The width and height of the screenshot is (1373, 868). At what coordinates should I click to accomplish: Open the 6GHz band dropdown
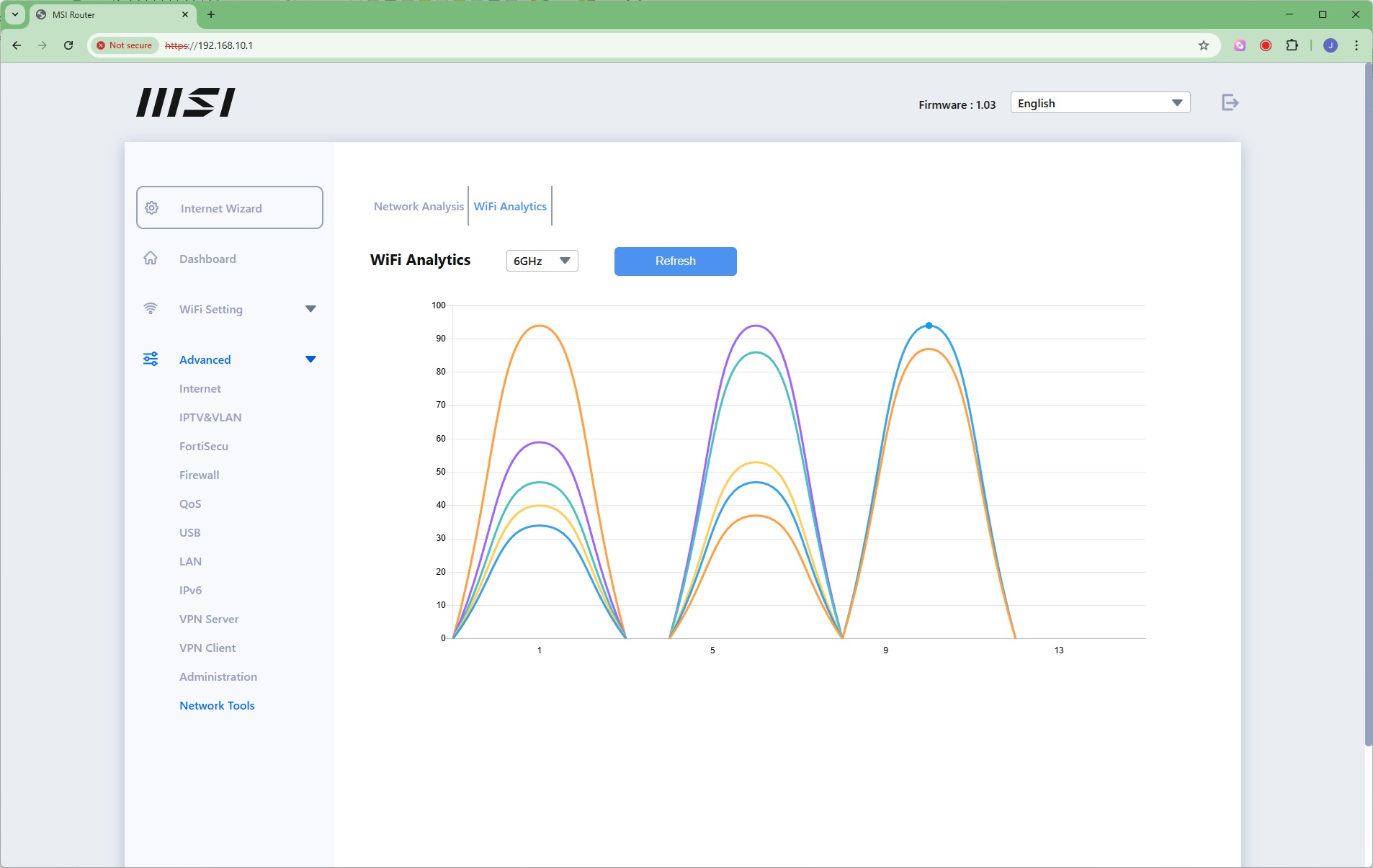(x=542, y=261)
